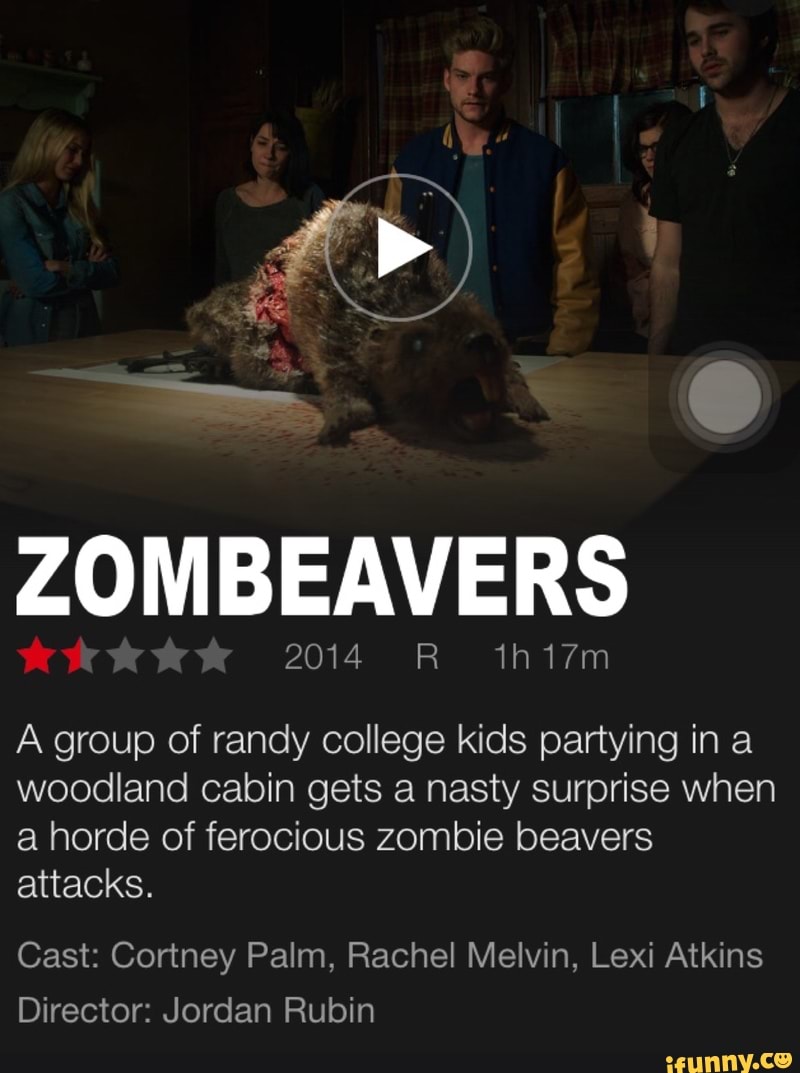Click the ZOMBEAVERS title
The image size is (800, 1073).
322,576
